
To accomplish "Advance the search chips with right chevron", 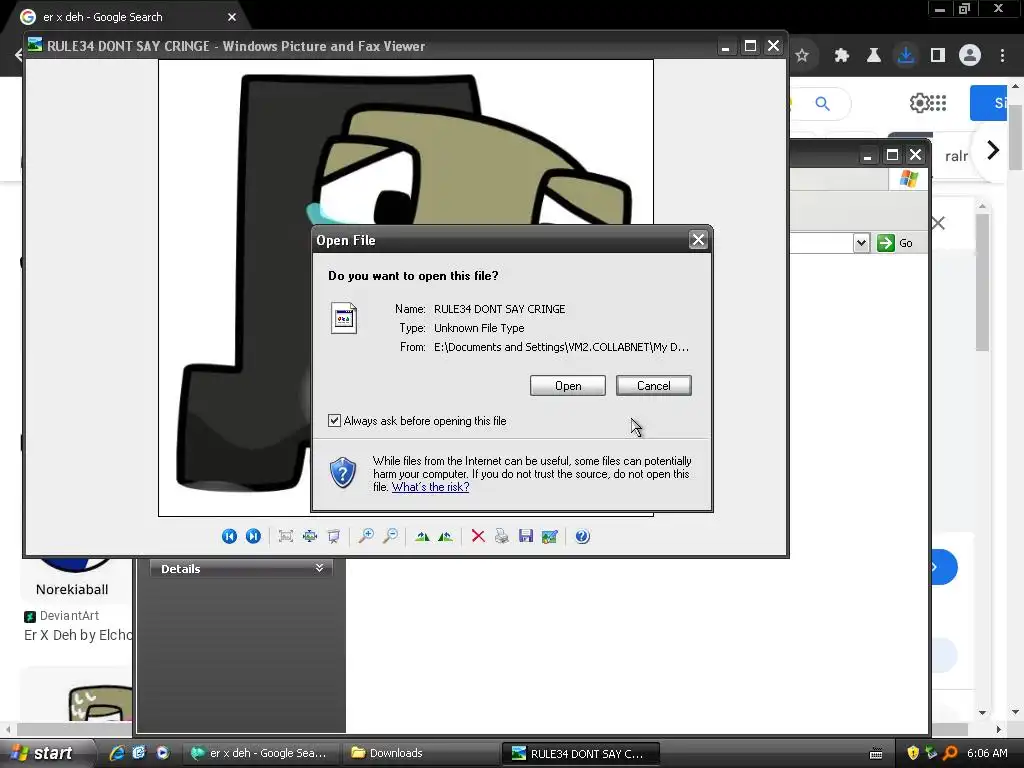I will point(993,150).
